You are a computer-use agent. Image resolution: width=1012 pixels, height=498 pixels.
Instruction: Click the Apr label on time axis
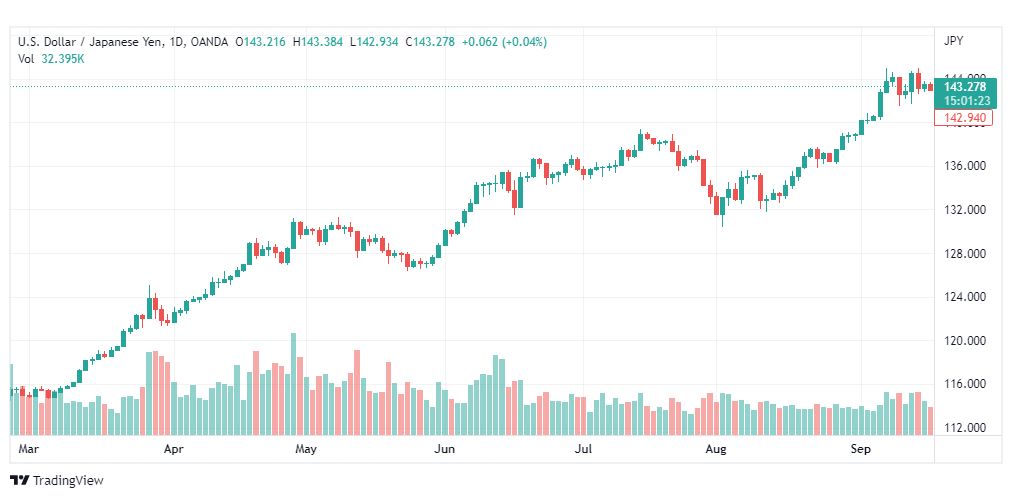coord(173,450)
